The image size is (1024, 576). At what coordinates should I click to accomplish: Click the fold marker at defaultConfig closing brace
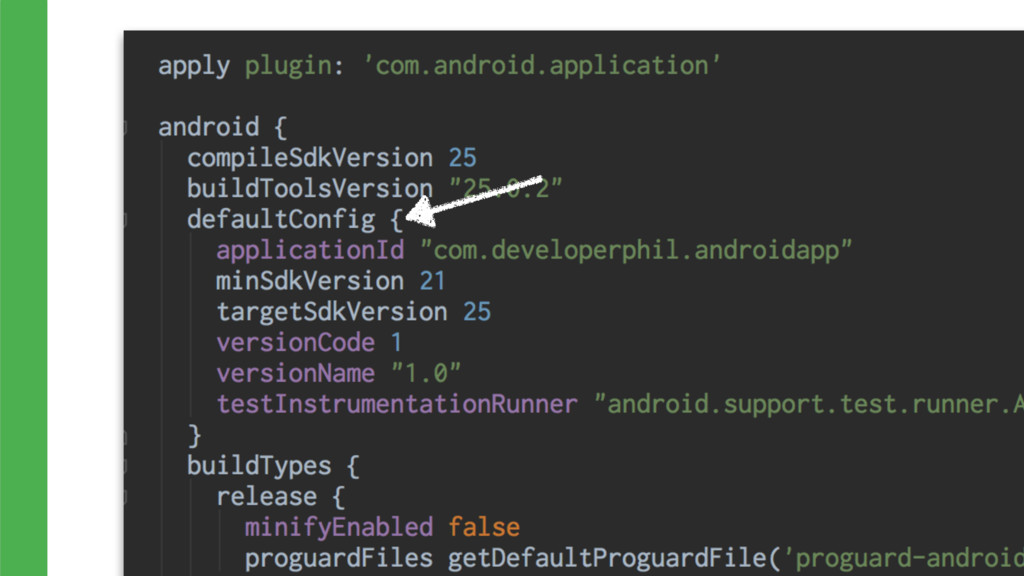point(125,435)
